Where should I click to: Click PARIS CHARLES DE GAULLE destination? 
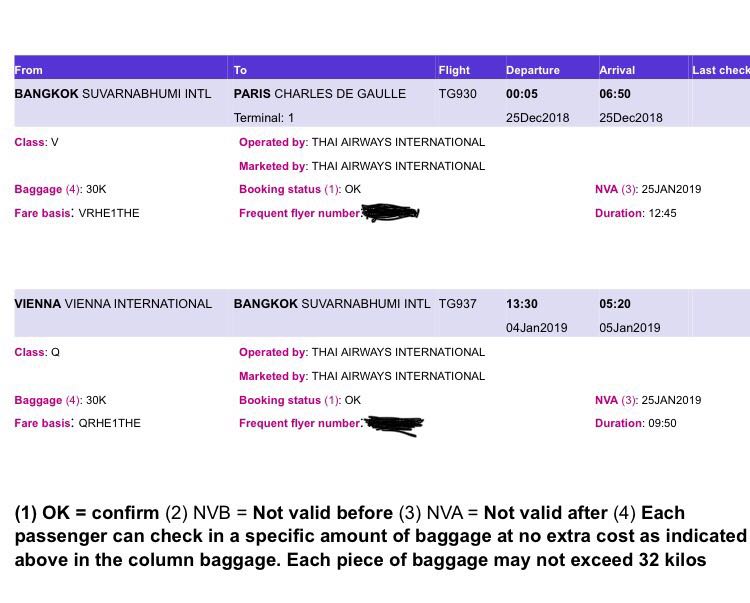coord(320,94)
